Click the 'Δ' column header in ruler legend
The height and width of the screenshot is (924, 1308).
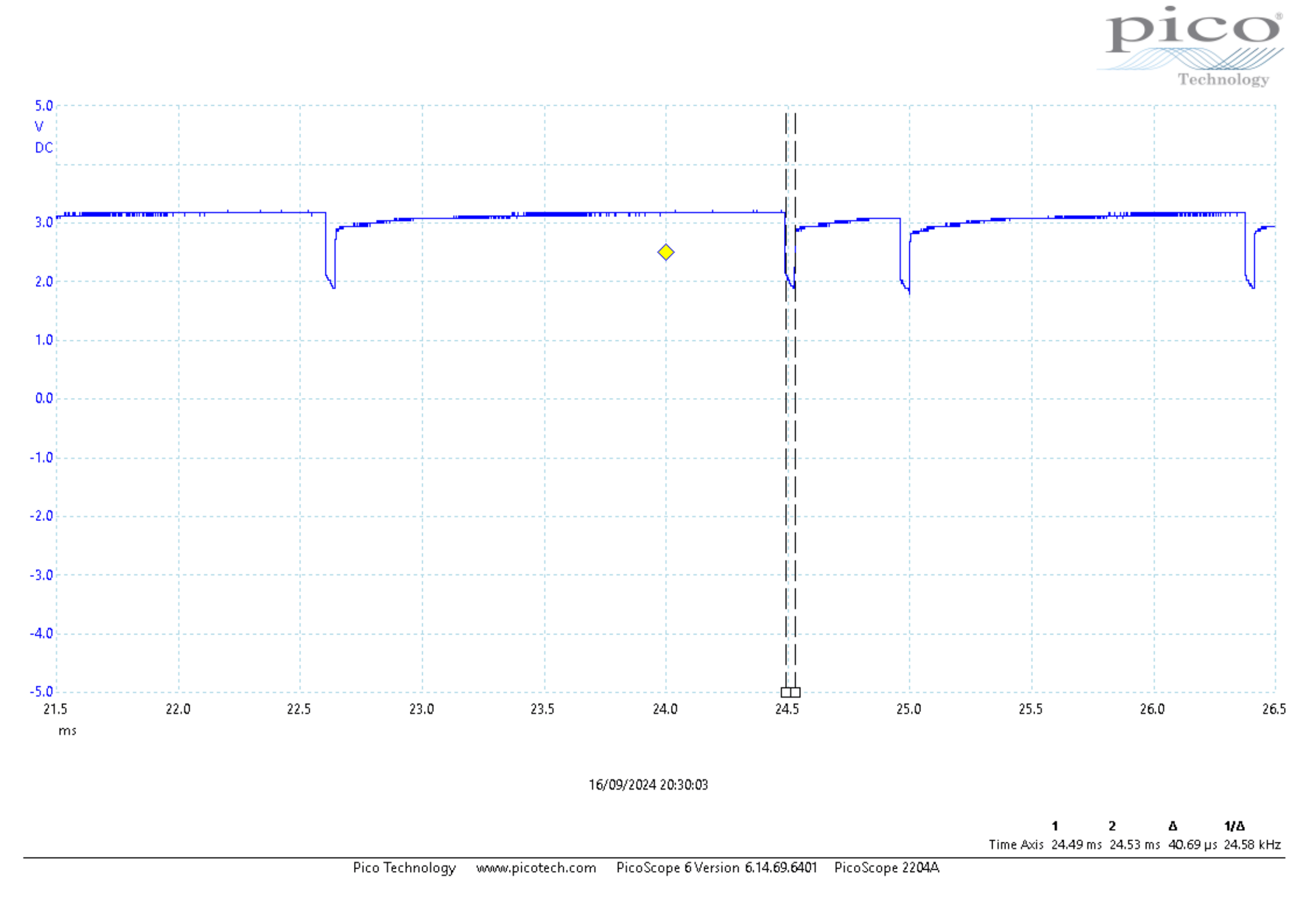coord(1173,826)
